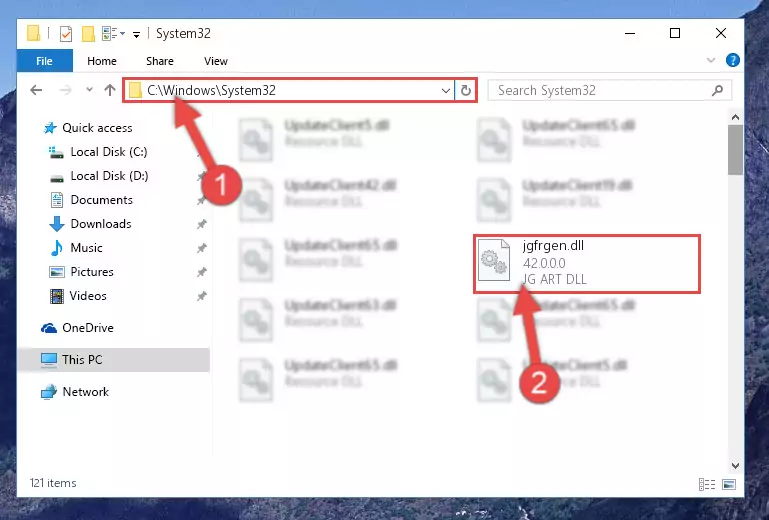Select Network in the navigation pane
The image size is (769, 520).
[85, 392]
